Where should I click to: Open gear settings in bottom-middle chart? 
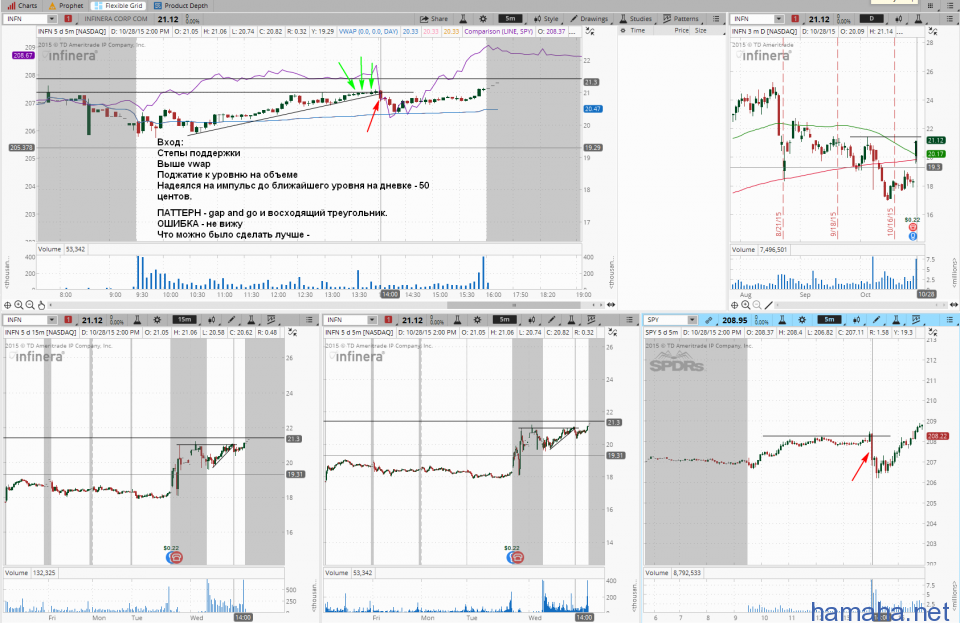point(478,320)
